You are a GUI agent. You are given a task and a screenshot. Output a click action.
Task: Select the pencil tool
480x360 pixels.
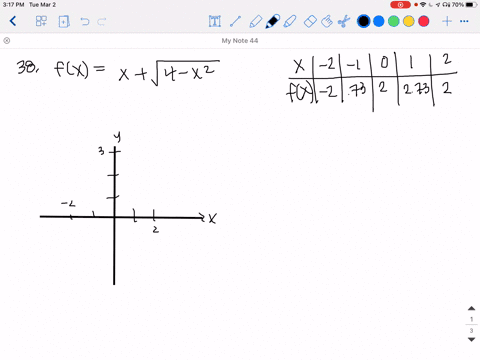(x=255, y=21)
